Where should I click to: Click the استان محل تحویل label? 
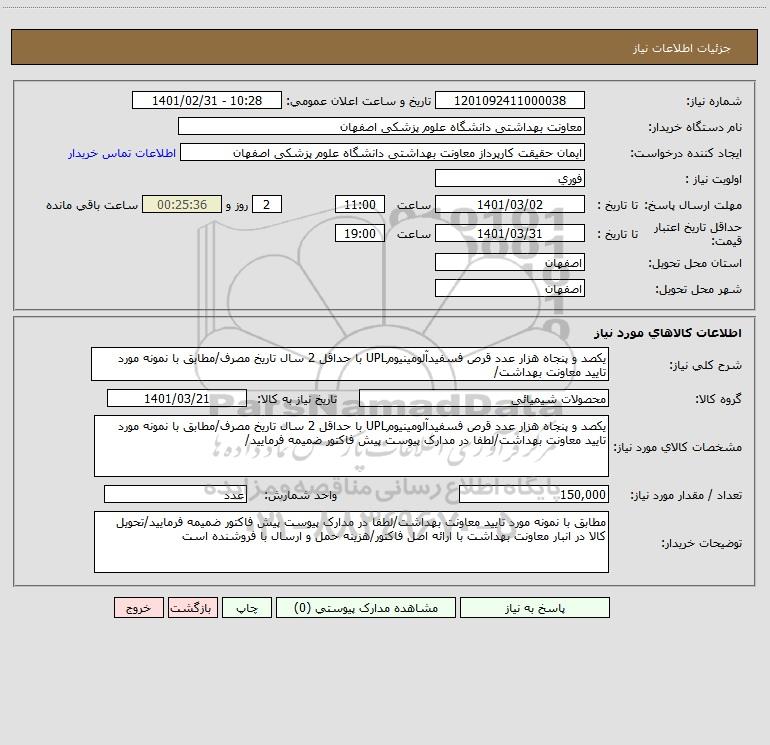pyautogui.click(x=695, y=263)
